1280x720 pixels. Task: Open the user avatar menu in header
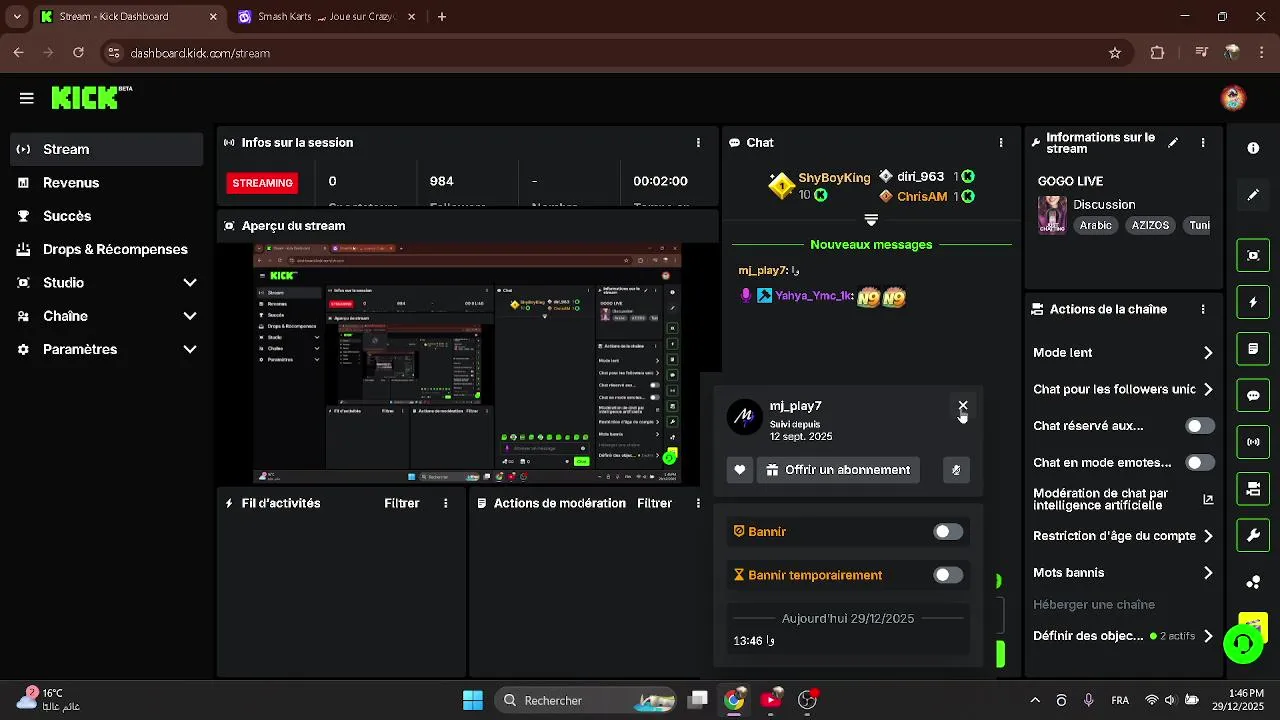pyautogui.click(x=1233, y=98)
